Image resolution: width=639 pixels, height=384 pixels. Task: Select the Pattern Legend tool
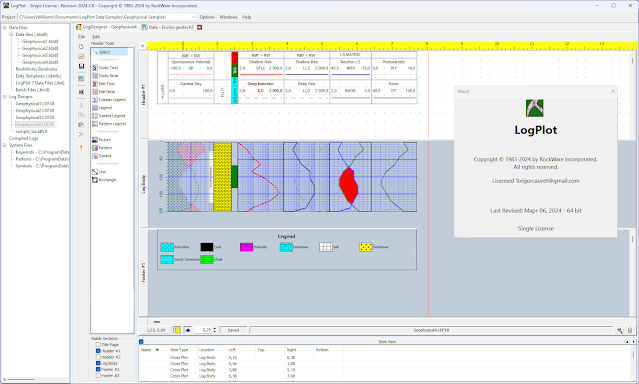tap(109, 124)
